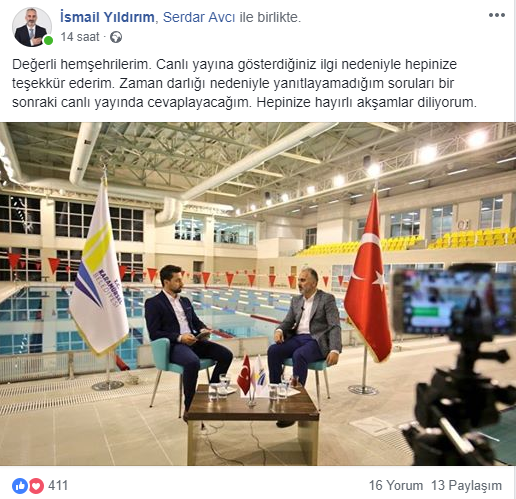The image size is (516, 499).
Task: Click the red heart reaction icon
Action: (36, 486)
